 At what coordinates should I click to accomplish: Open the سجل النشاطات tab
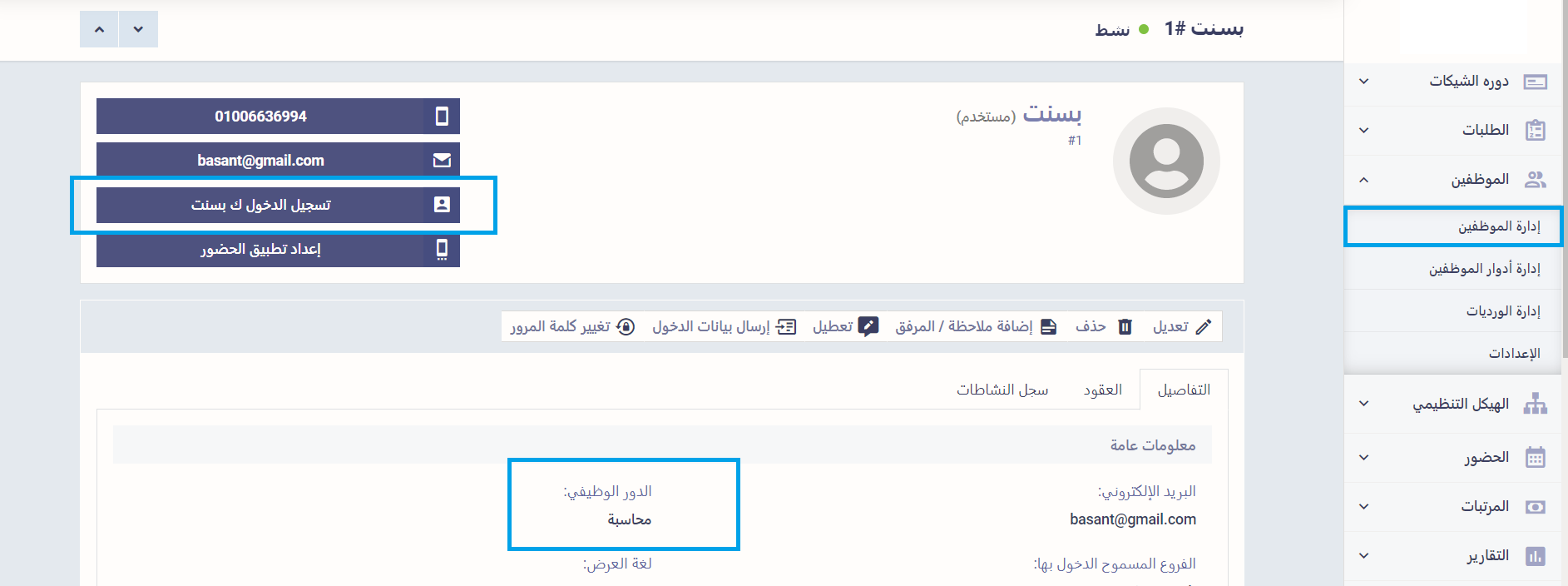point(1002,390)
